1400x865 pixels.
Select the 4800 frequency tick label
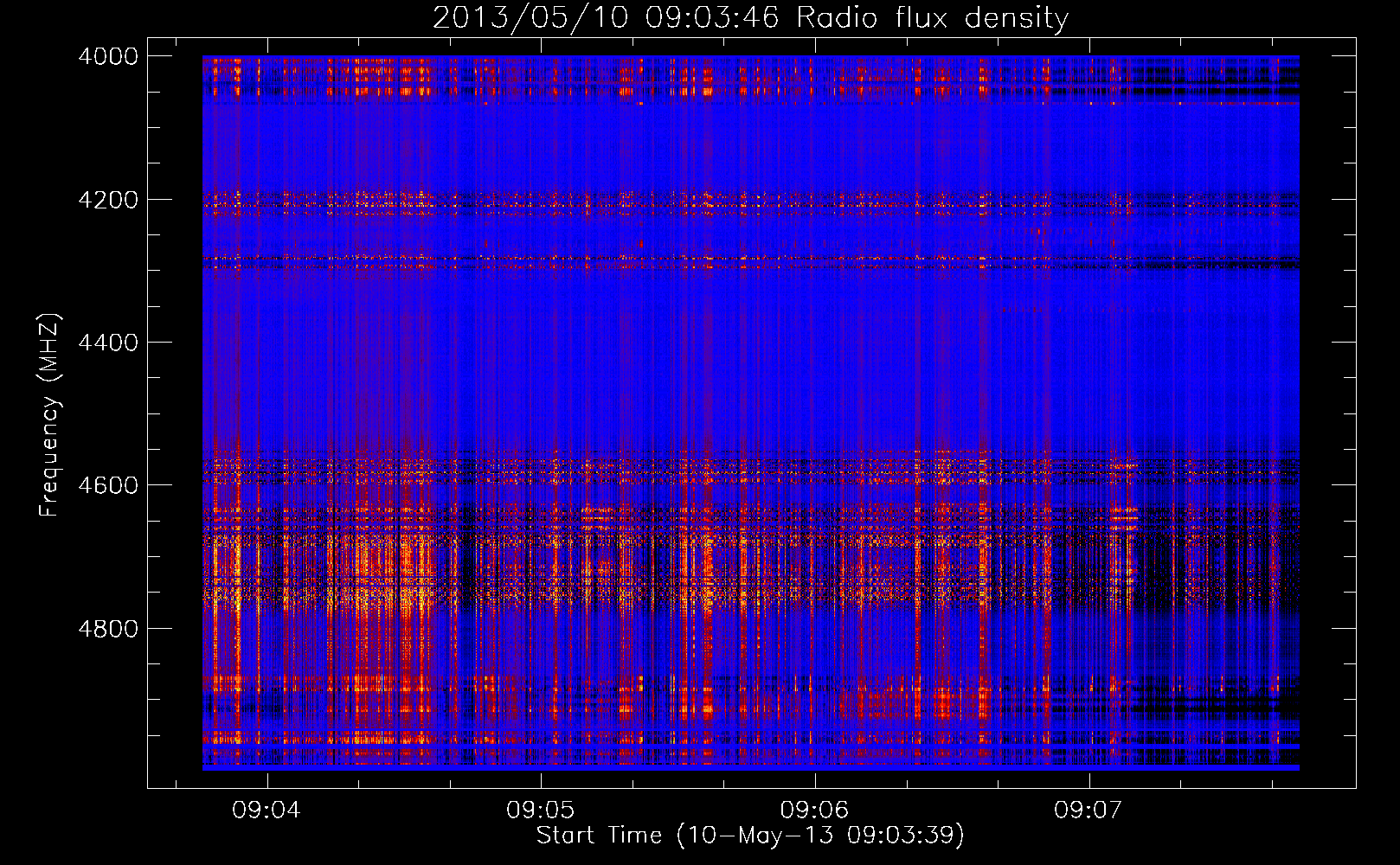(x=108, y=628)
